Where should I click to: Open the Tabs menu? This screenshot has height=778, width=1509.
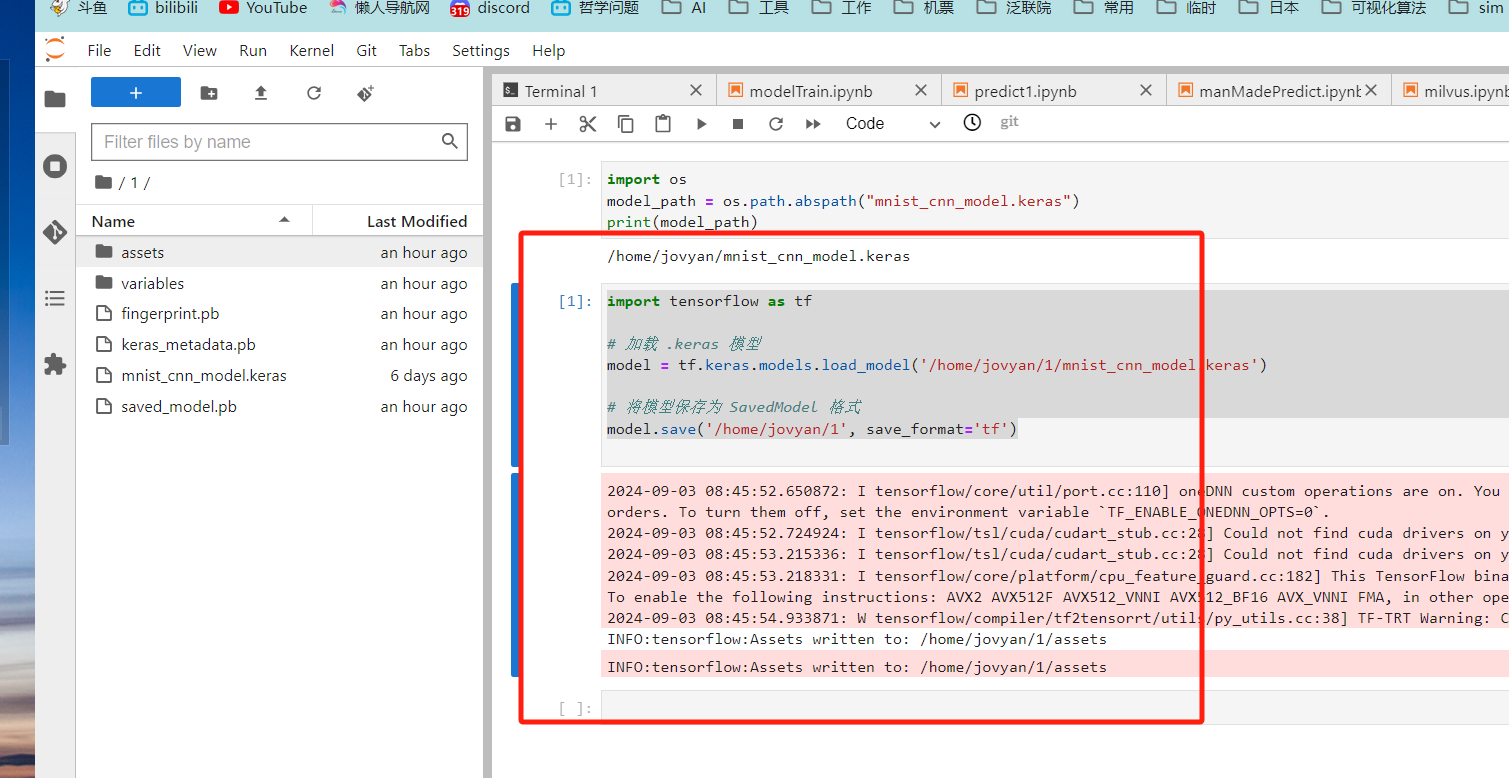coord(414,50)
